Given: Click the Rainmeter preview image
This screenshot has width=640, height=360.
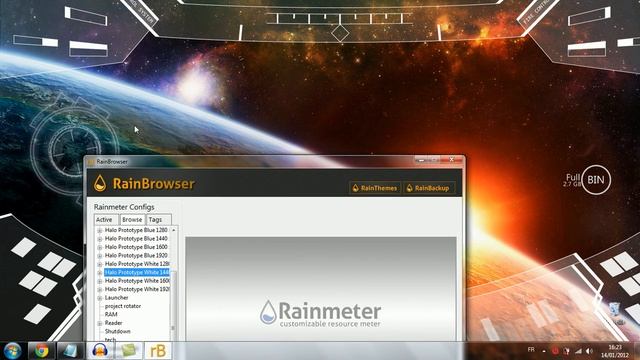Looking at the screenshot, I should (x=321, y=289).
